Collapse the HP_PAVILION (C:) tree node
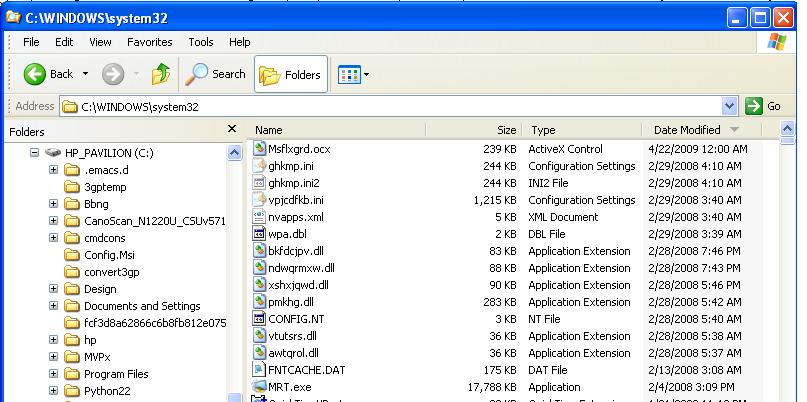Viewport: 807px width, 402px height. (x=34, y=153)
